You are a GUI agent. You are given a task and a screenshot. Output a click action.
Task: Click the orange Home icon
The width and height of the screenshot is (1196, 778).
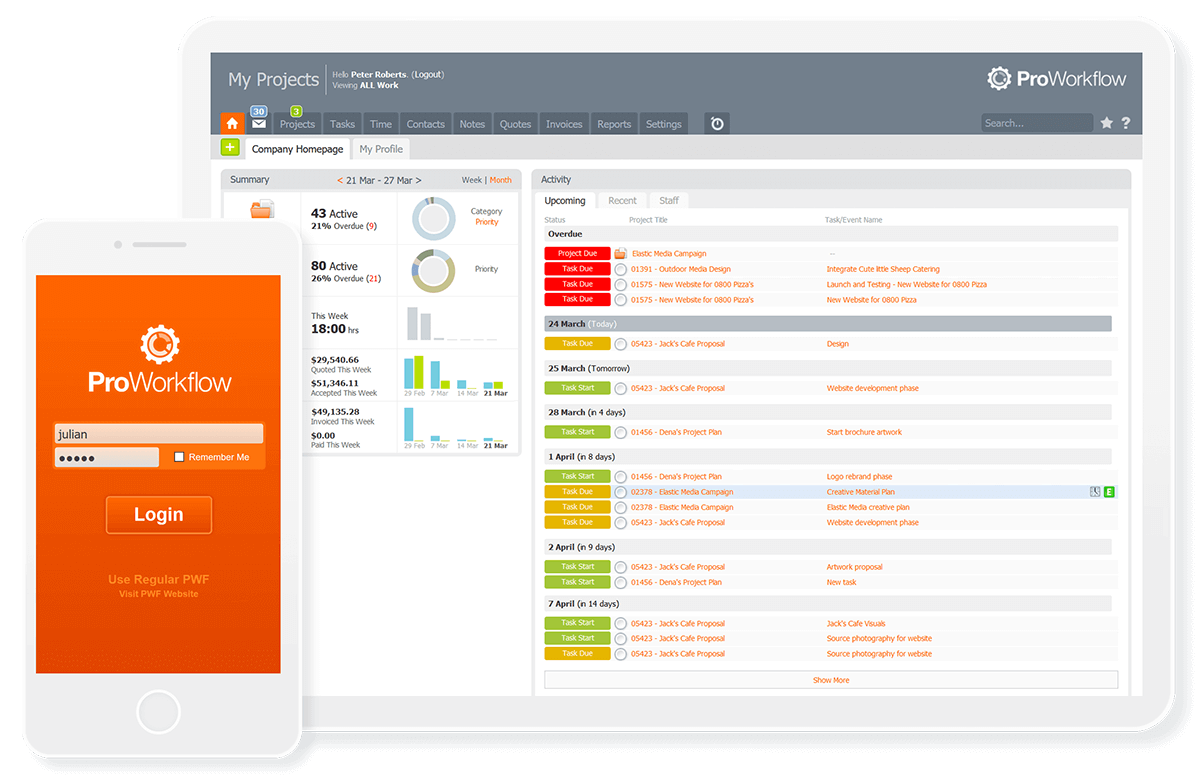pyautogui.click(x=232, y=124)
